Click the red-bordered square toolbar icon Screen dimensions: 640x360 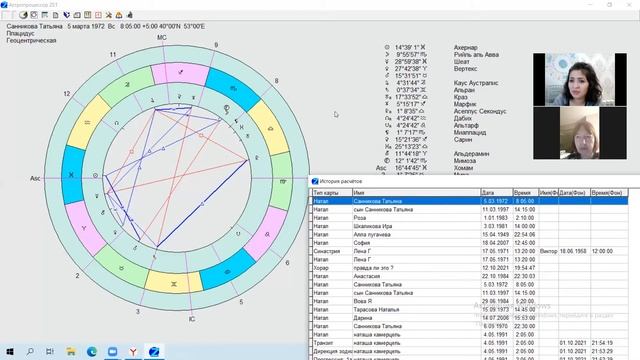[98, 15]
